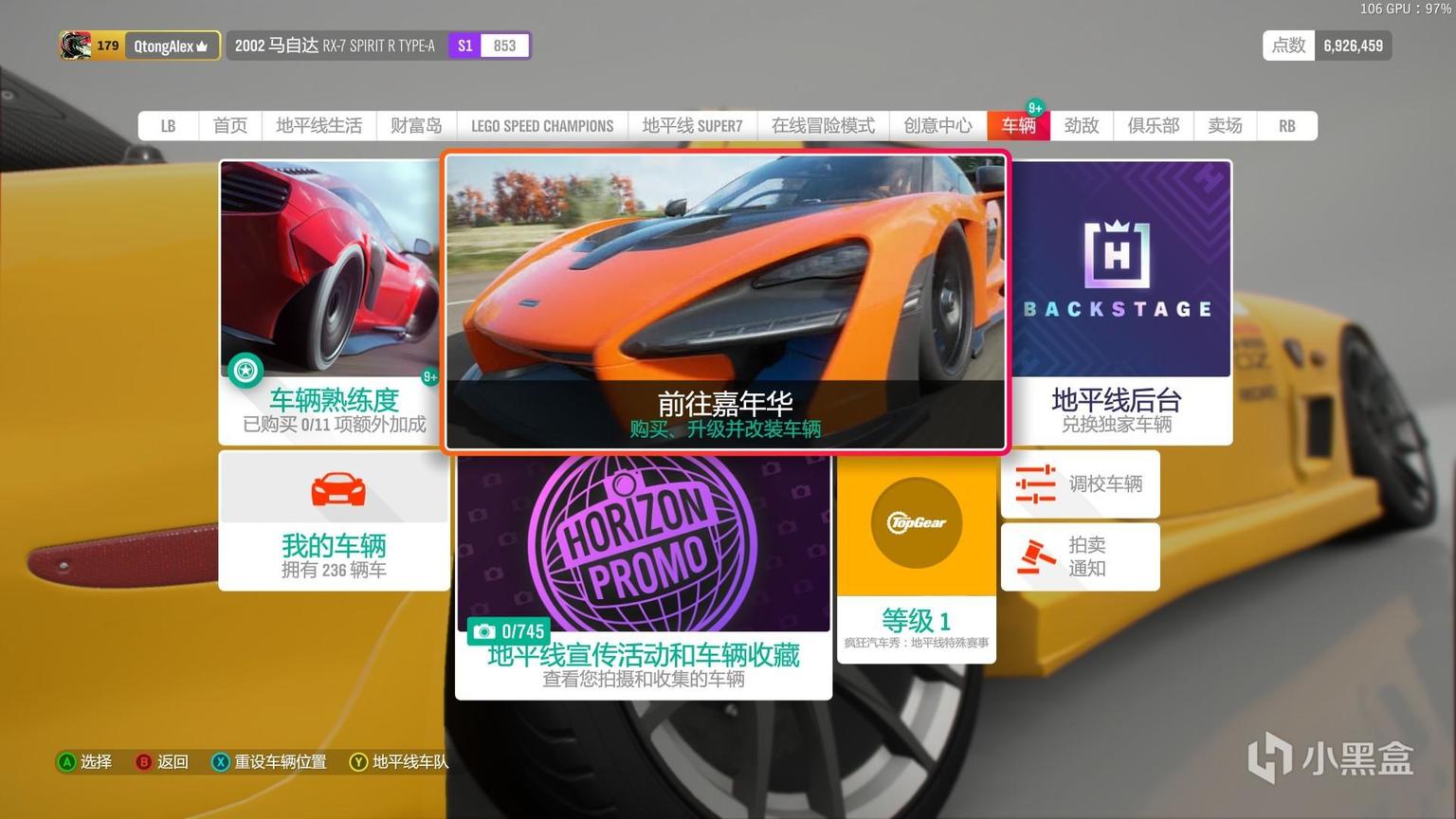The image size is (1456, 819).
Task: Switch to the 创意中心 tab
Action: [937, 126]
